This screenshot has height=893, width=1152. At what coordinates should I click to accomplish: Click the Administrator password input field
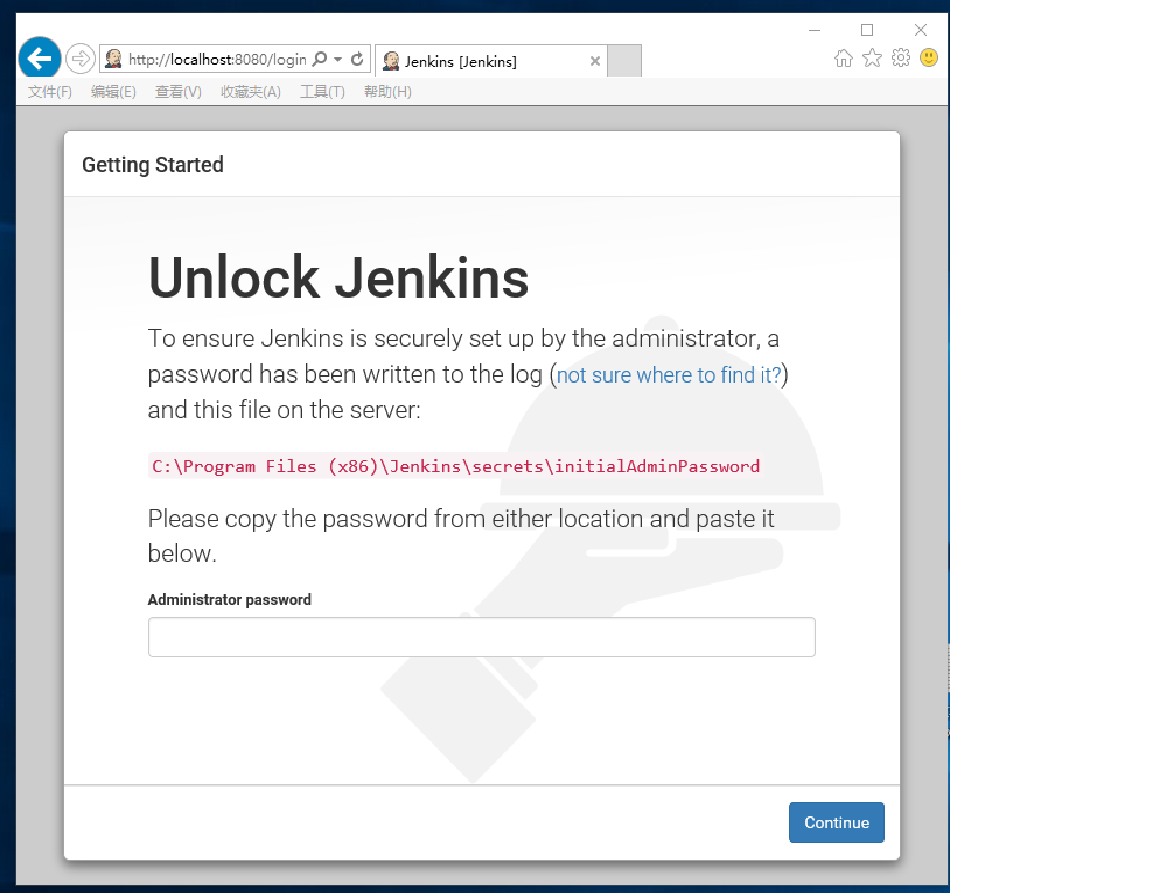click(x=481, y=636)
